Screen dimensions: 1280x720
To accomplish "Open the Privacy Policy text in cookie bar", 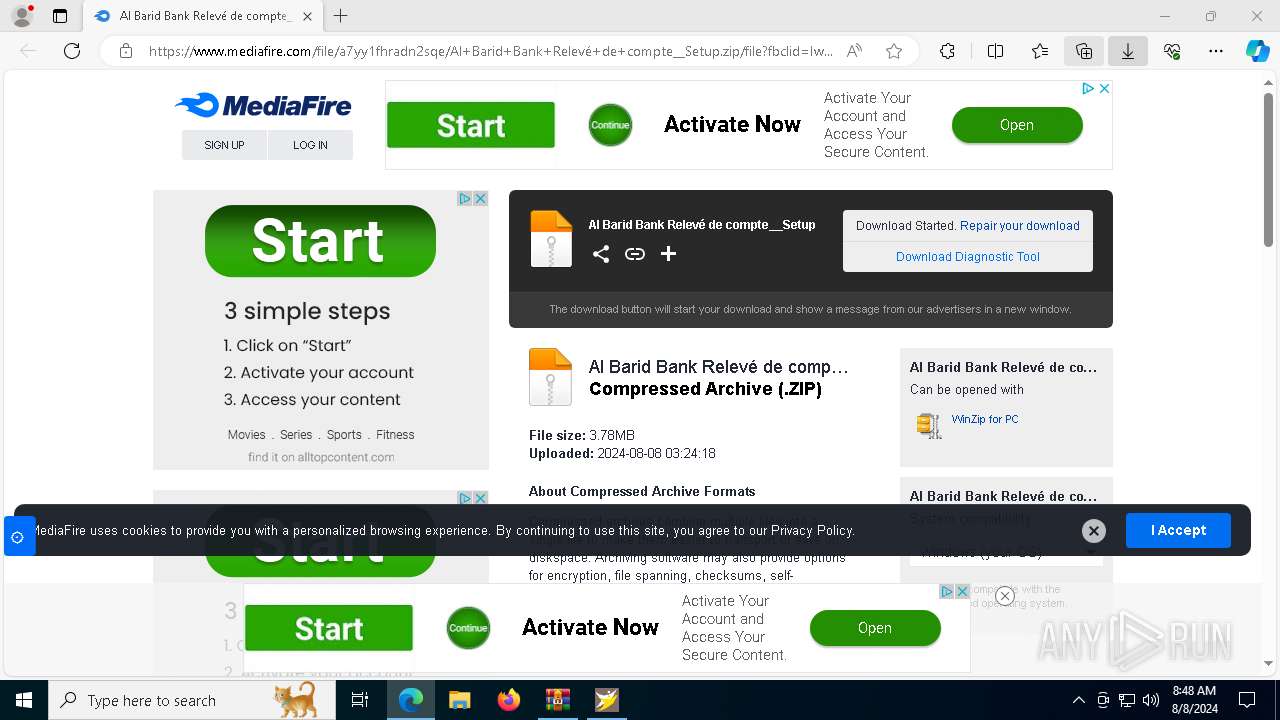I will (812, 531).
